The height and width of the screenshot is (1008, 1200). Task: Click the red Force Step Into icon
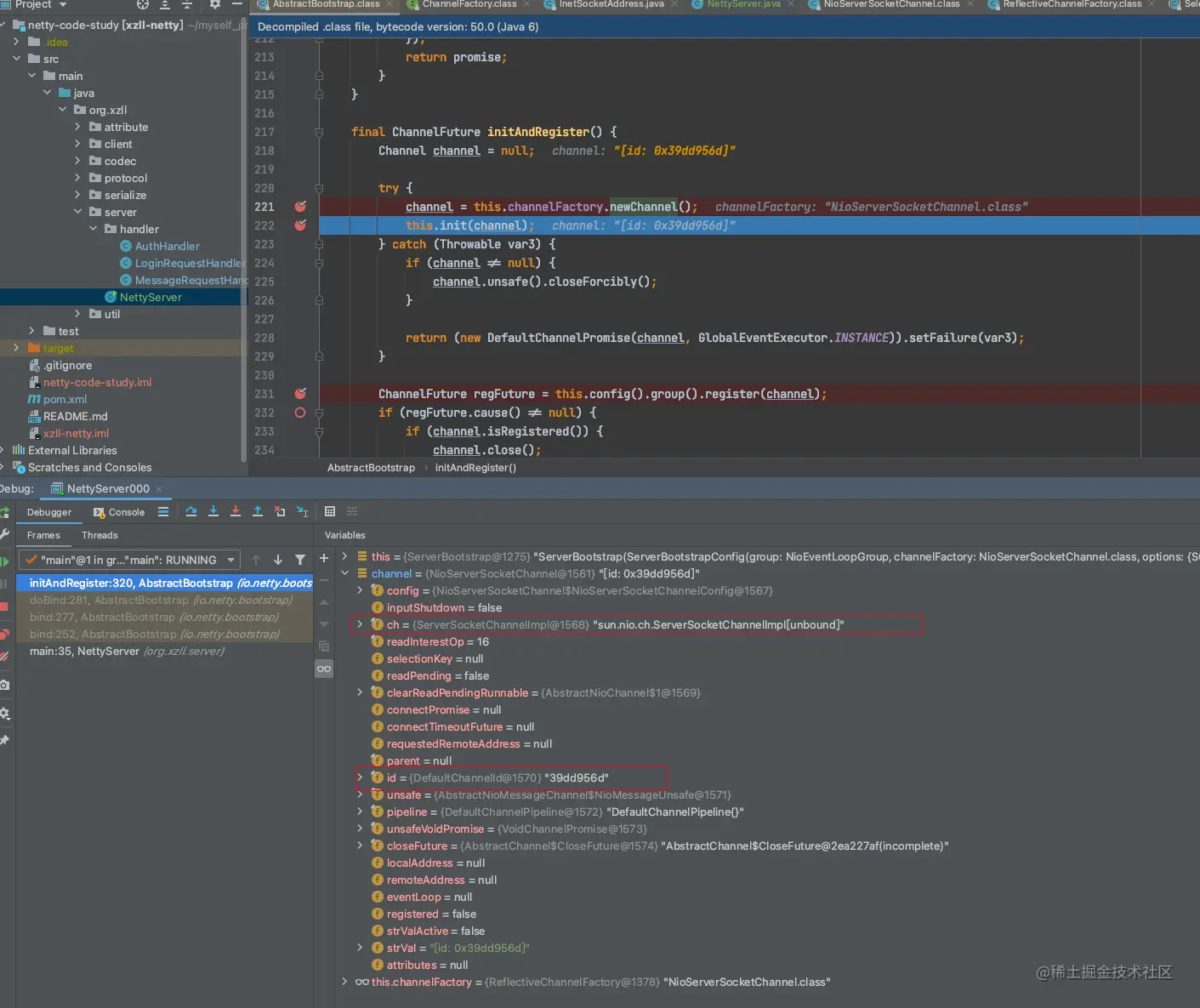pyautogui.click(x=236, y=511)
